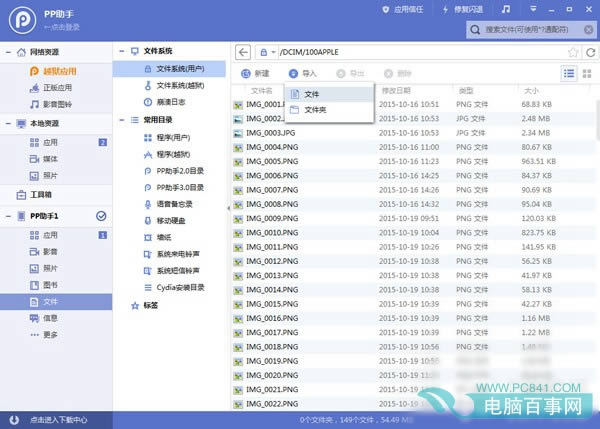Collapse the 网络资源 section

(x=8, y=52)
